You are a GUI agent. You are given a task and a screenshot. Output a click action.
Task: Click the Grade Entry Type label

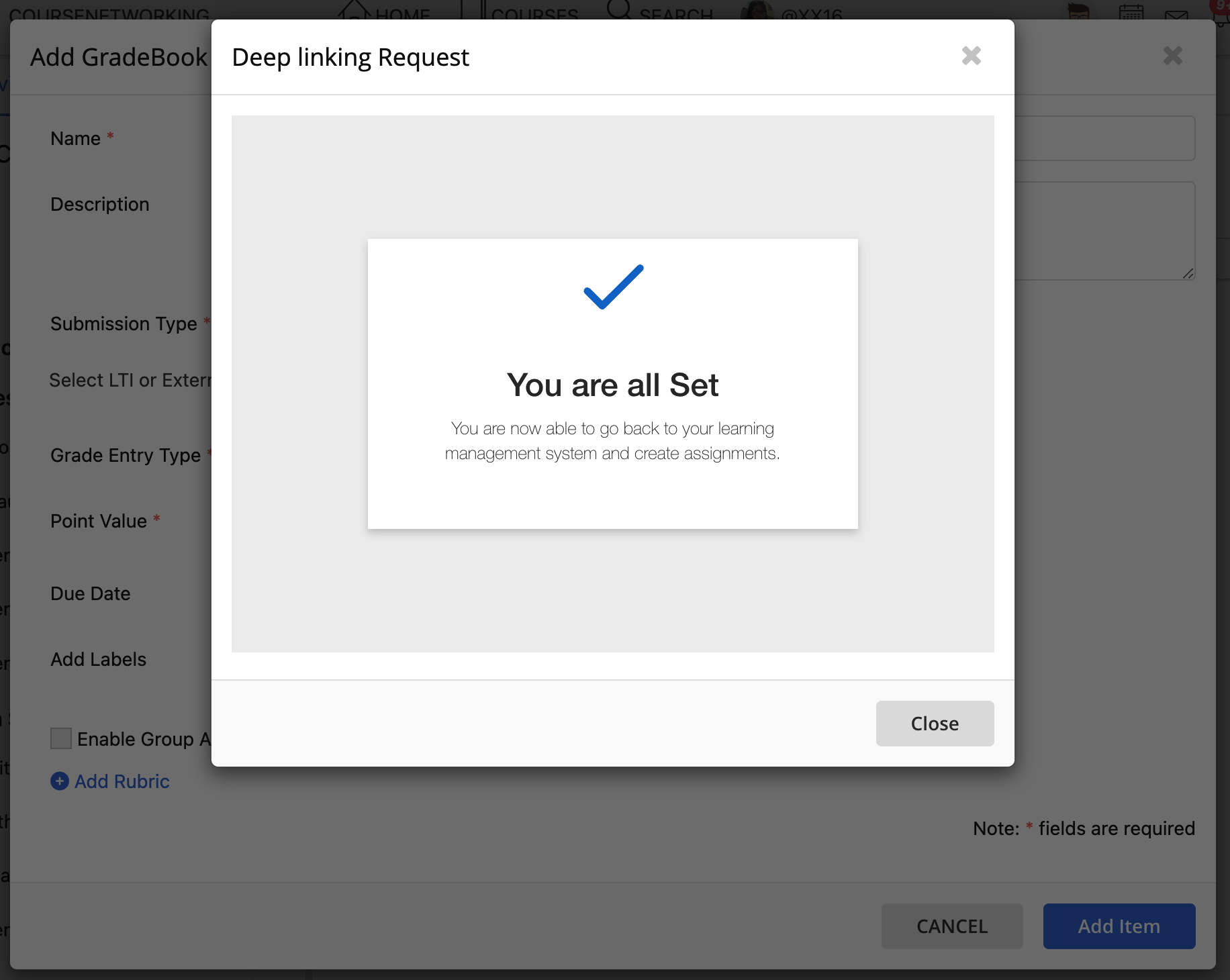click(x=126, y=455)
